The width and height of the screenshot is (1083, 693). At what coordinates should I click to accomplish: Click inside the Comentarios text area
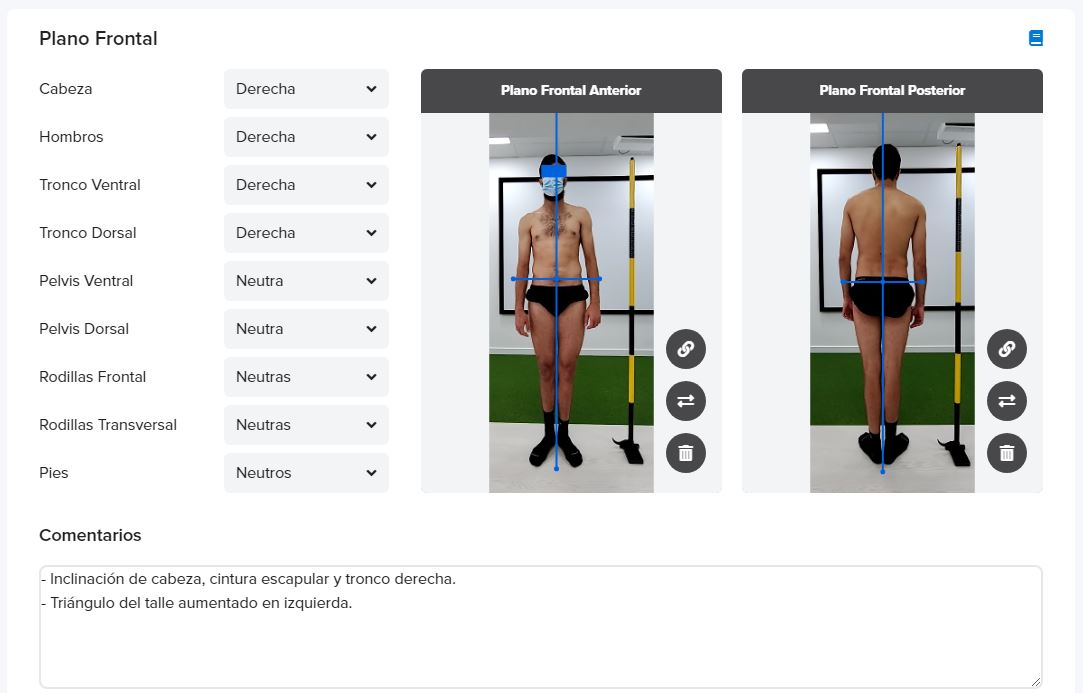coord(541,627)
